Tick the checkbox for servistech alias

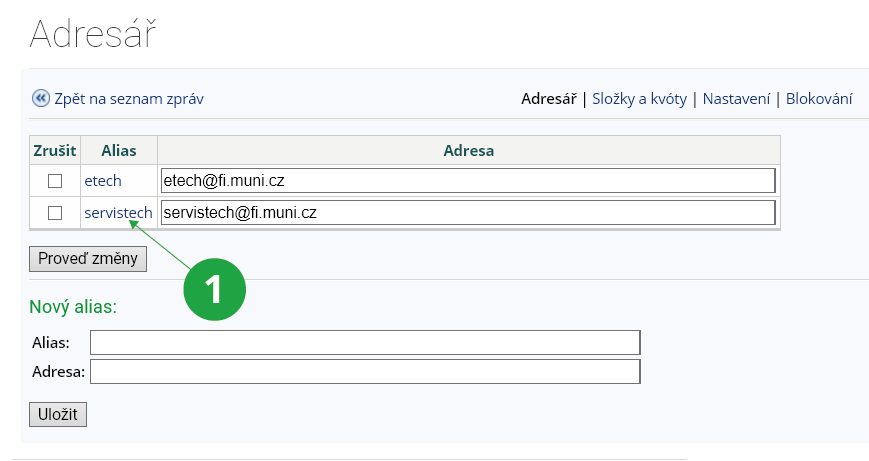55,213
